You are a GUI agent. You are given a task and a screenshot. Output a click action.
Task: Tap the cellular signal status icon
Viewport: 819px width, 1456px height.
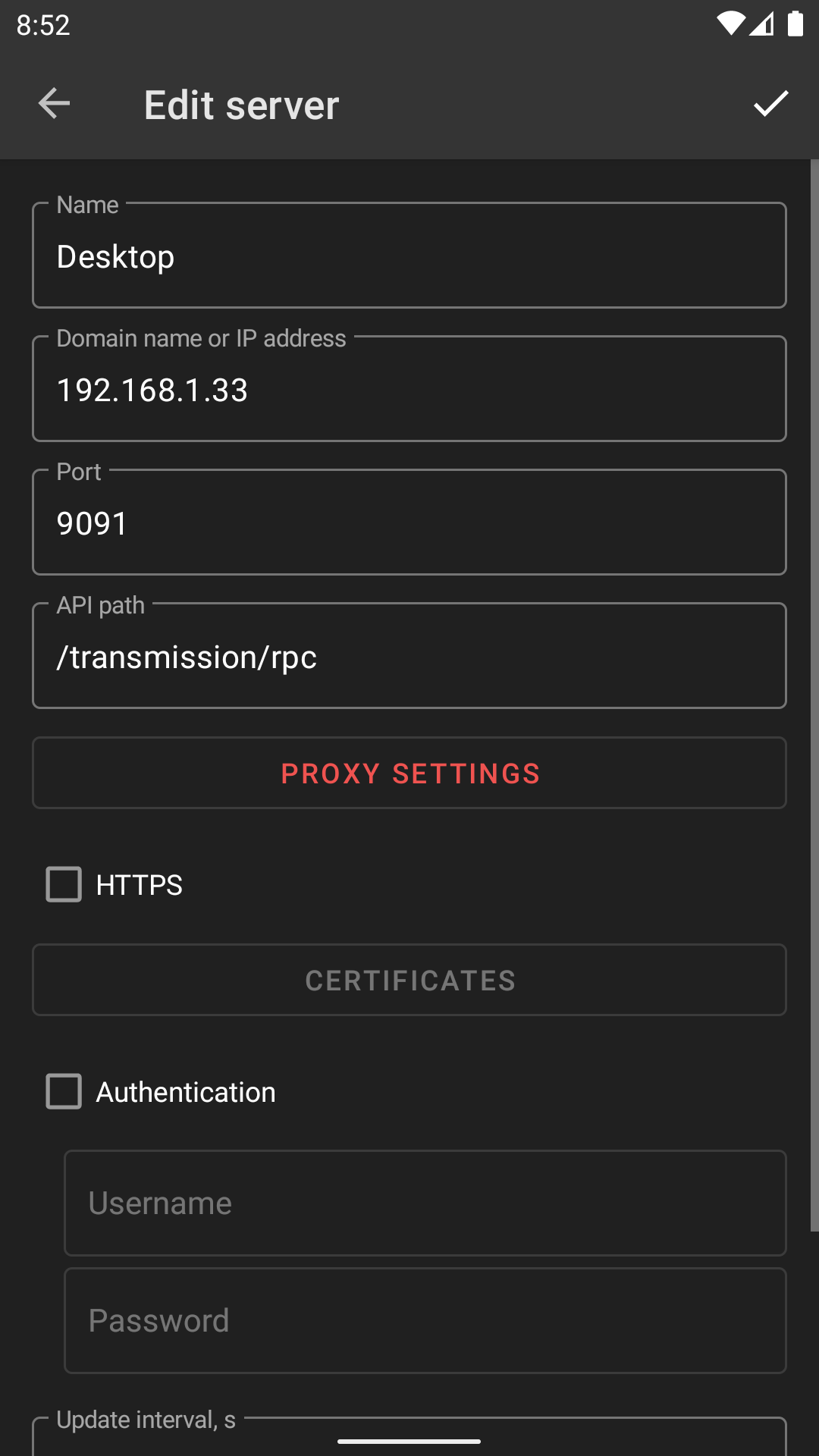761,24
